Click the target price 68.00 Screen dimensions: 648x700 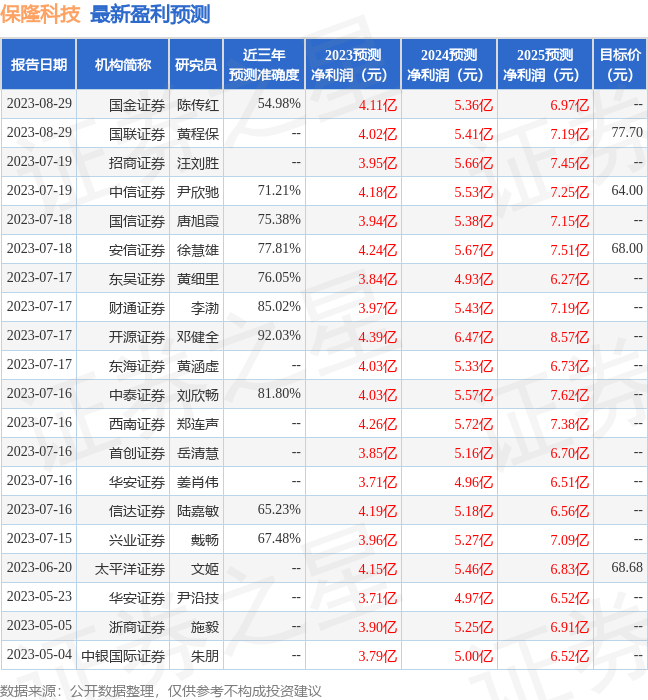(627, 249)
